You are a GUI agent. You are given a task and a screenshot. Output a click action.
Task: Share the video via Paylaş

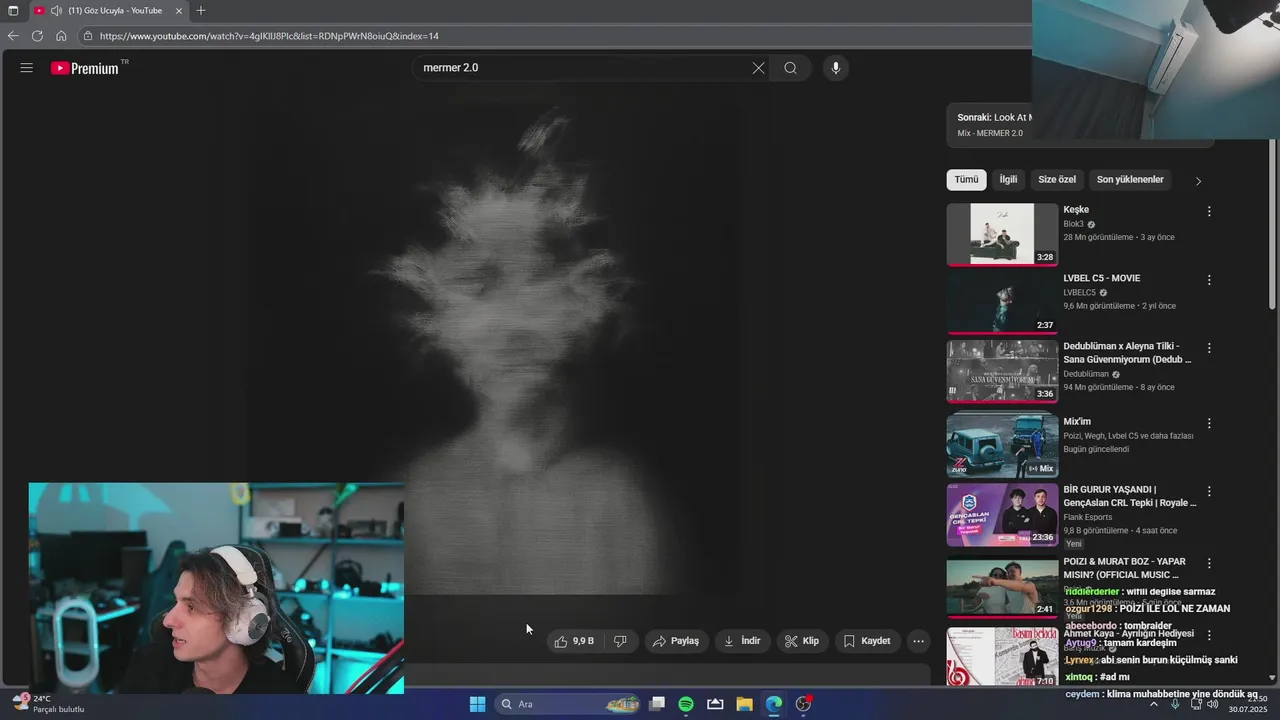676,641
